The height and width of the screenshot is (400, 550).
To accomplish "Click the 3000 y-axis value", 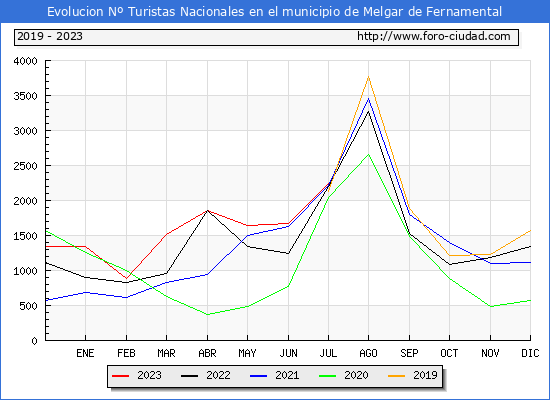I will [25, 131].
